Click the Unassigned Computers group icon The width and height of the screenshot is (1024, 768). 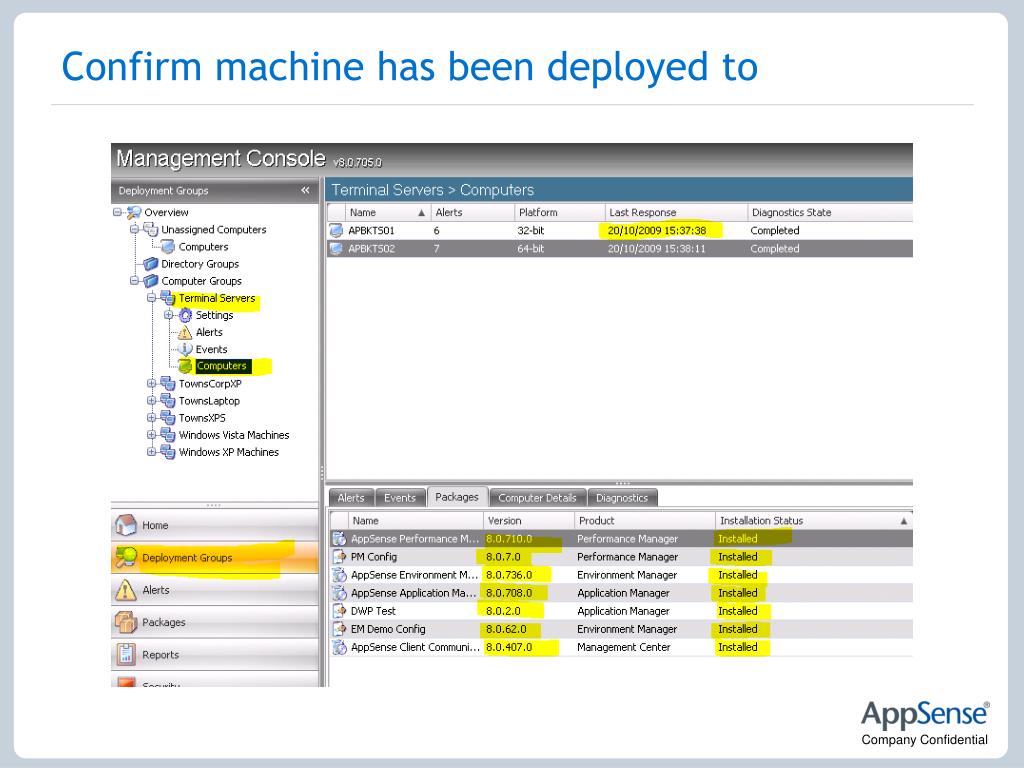151,229
